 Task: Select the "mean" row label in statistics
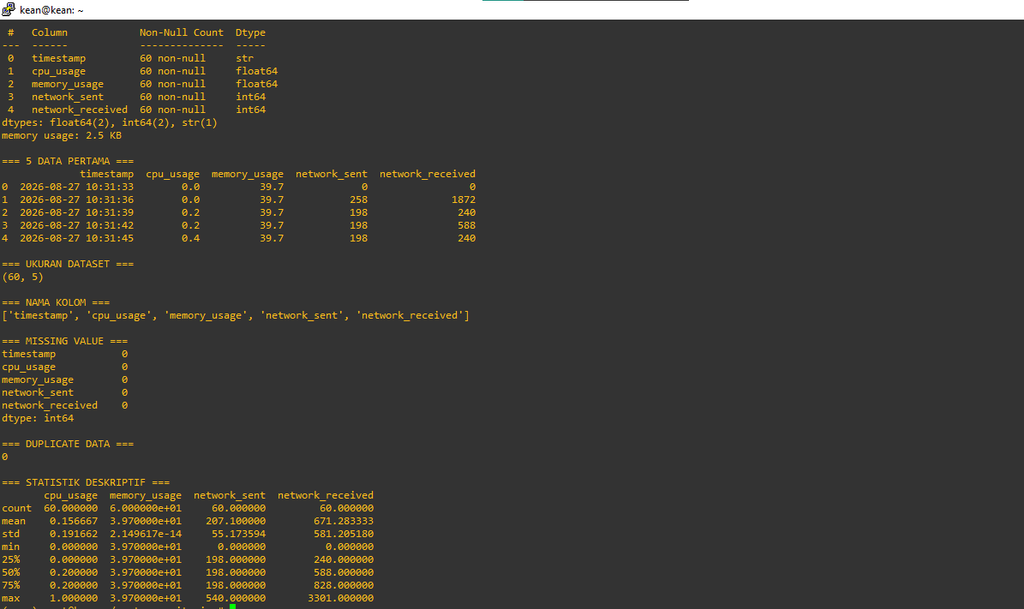[14, 521]
